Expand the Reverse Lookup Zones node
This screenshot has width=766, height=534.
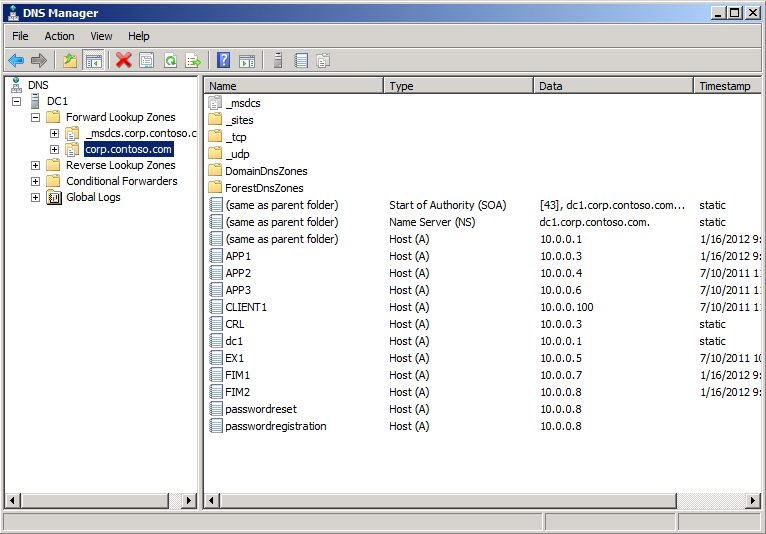click(x=35, y=165)
